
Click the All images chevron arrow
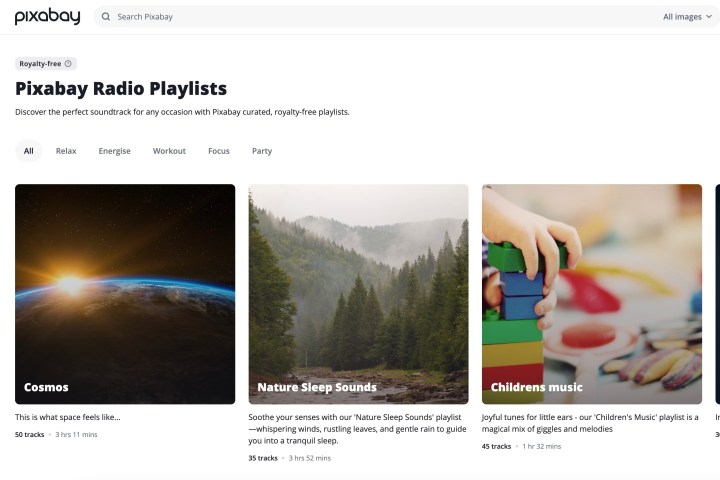pyautogui.click(x=709, y=17)
